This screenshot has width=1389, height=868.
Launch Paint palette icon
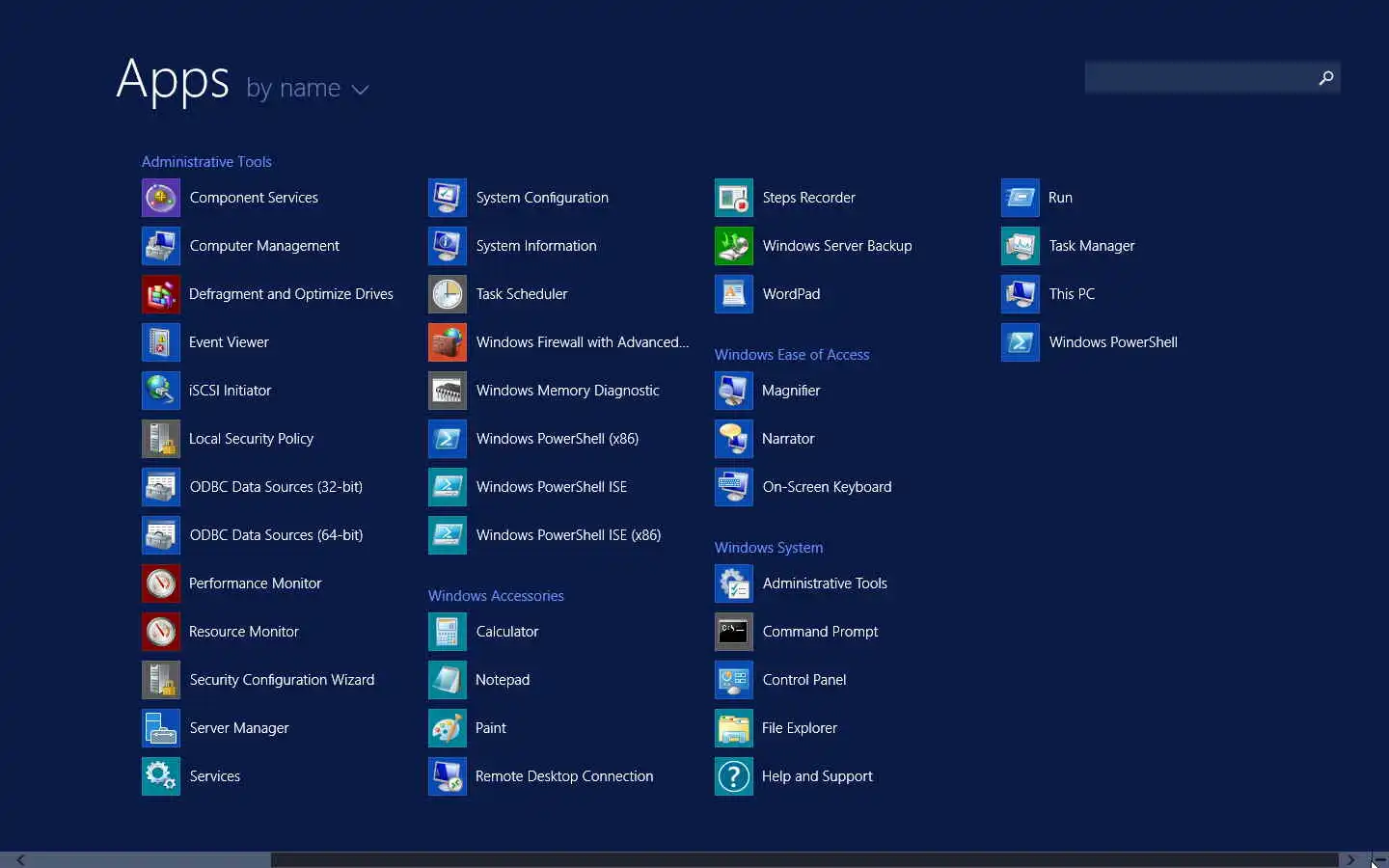[447, 728]
